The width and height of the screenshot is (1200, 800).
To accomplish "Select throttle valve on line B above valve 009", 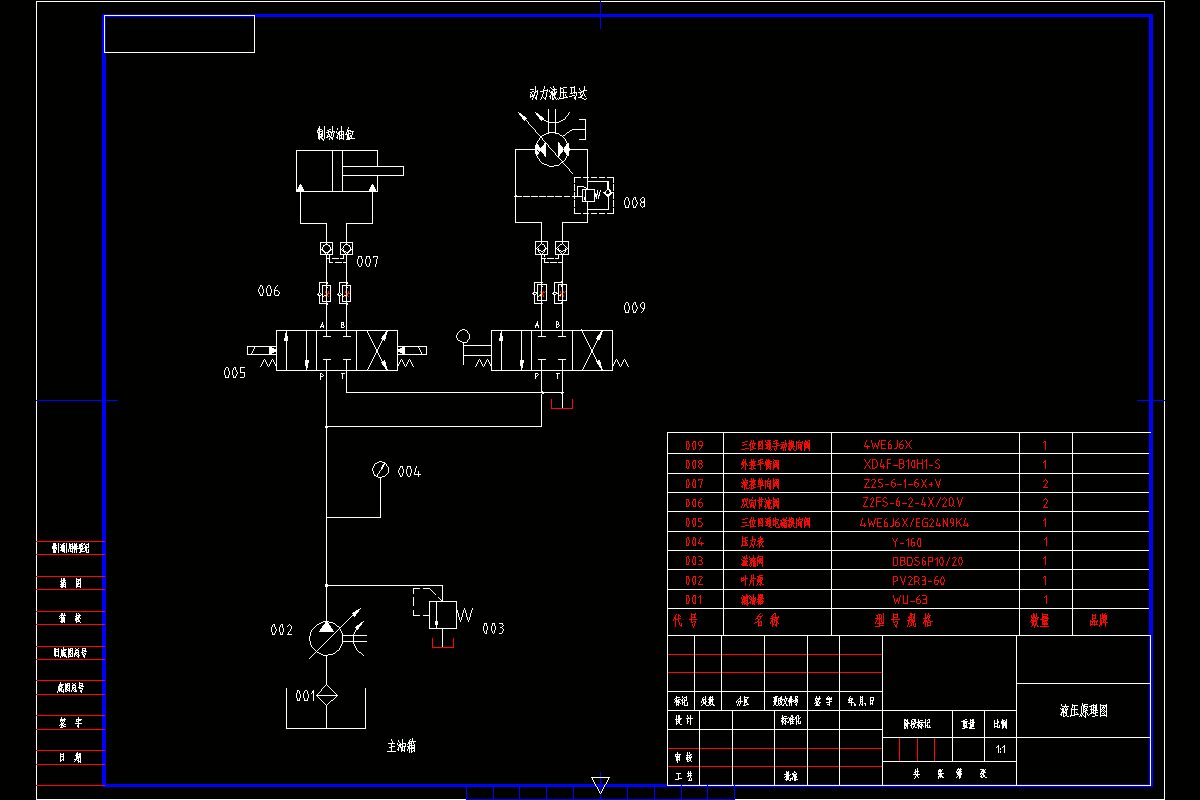I will 560,293.
